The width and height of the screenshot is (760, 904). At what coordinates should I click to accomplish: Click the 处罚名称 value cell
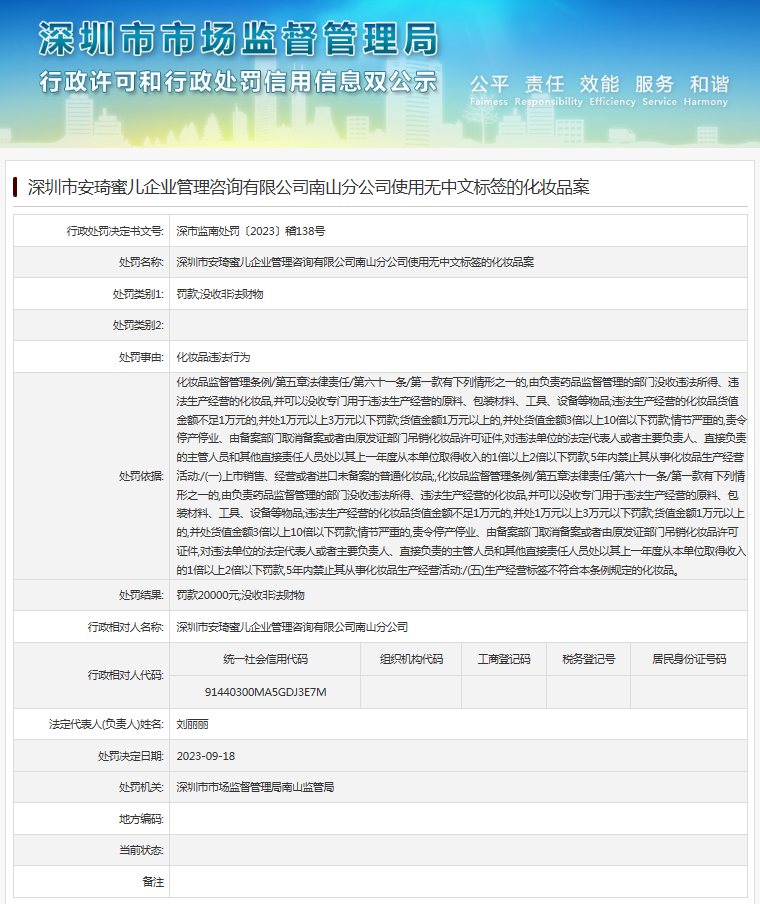(354, 262)
